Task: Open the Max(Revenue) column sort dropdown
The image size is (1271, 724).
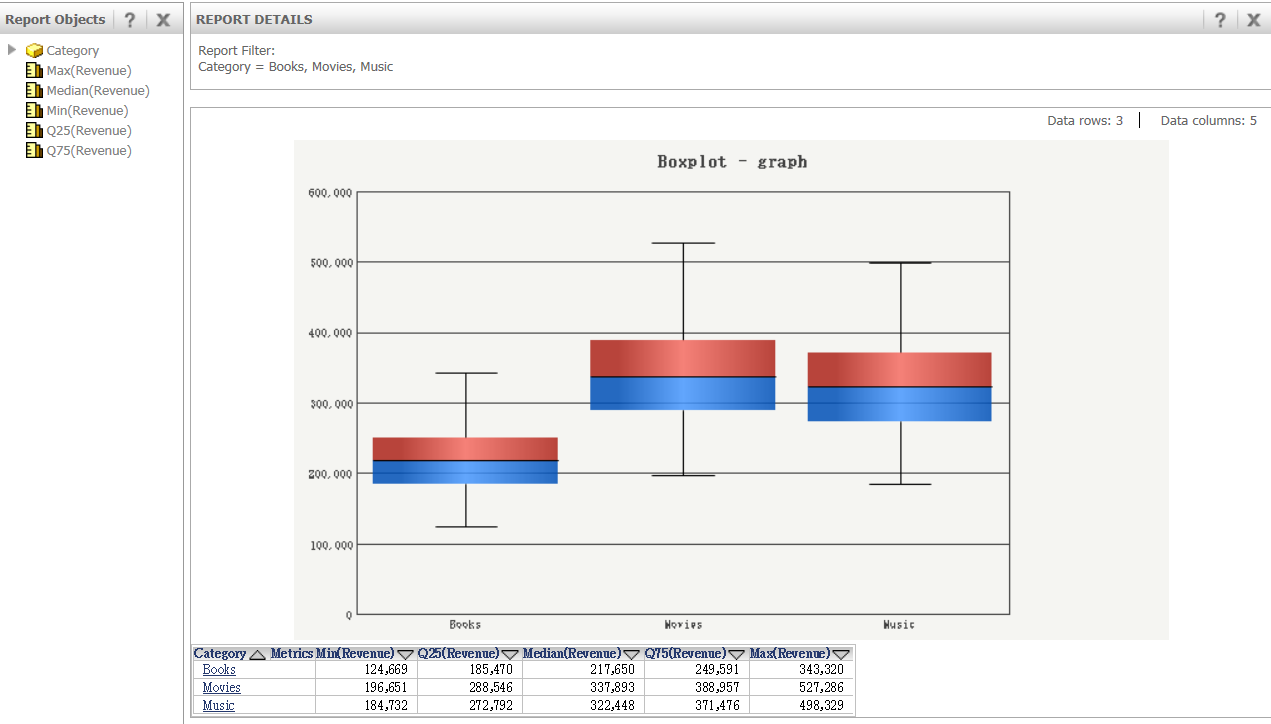Action: [842, 653]
